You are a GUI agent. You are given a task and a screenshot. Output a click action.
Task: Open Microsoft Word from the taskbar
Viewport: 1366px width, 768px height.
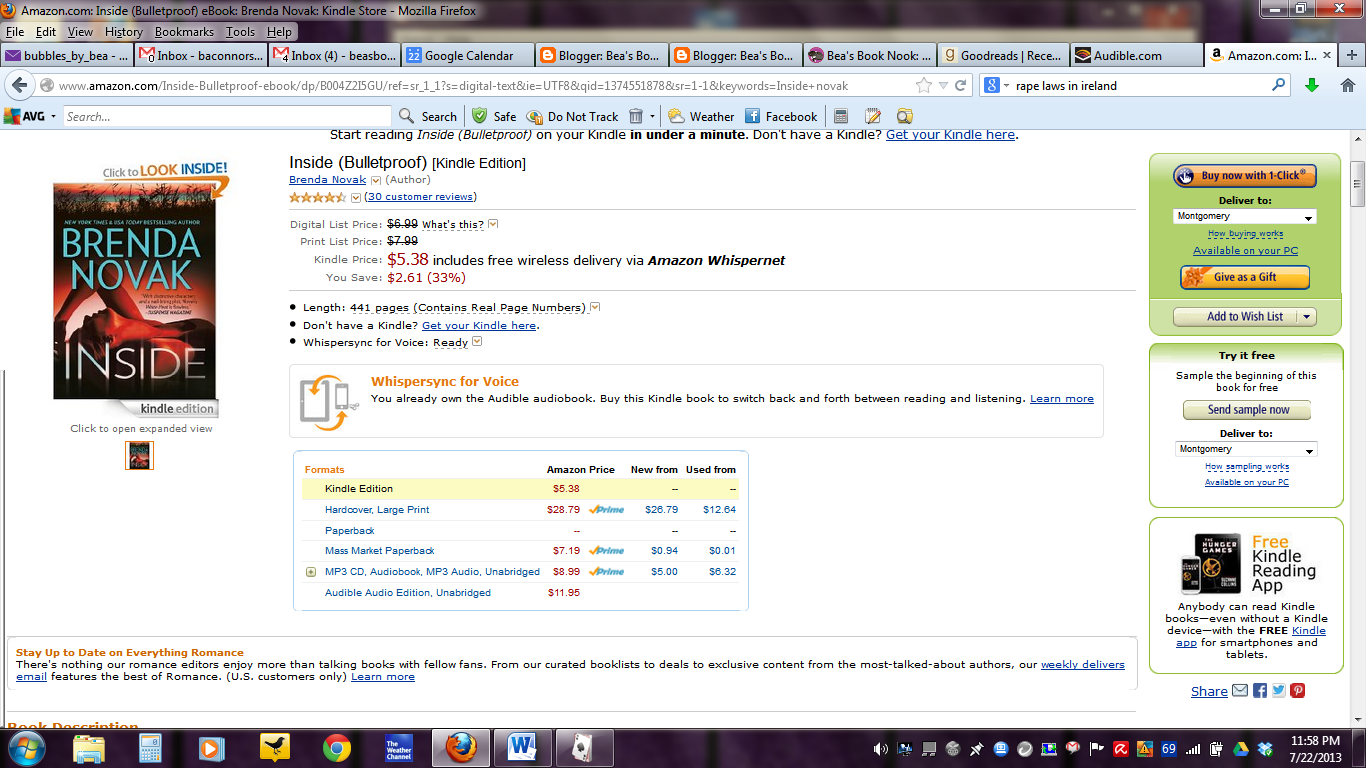(523, 747)
